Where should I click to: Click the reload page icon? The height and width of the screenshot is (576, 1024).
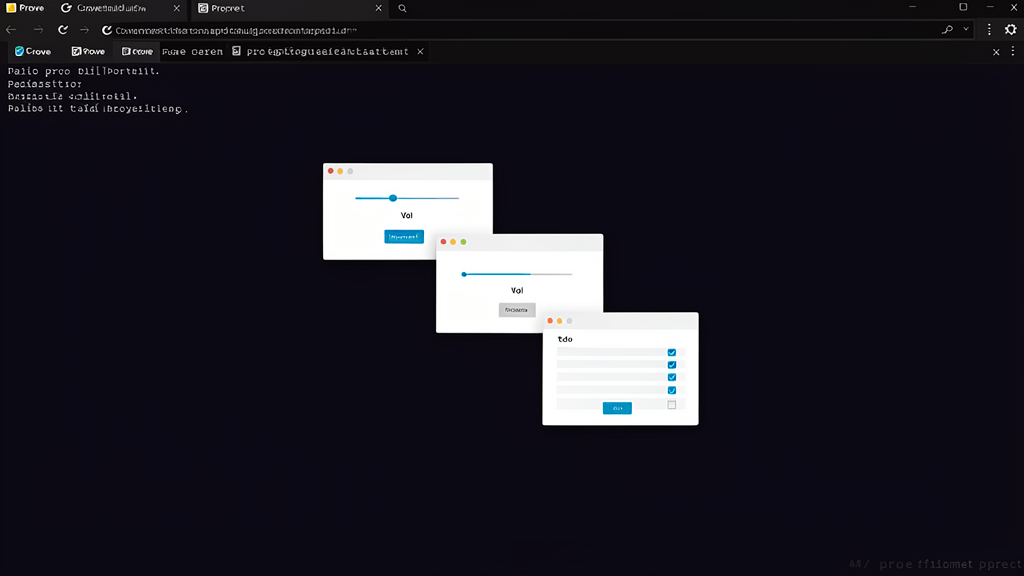(x=62, y=29)
